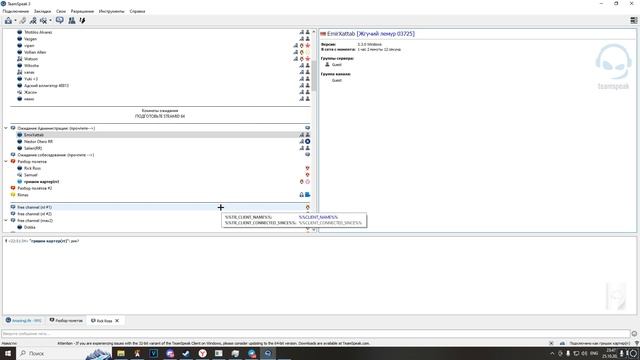The image size is (640, 360).
Task: Open dropdown arrow beside mute microphone icon
Action: click(51, 21)
